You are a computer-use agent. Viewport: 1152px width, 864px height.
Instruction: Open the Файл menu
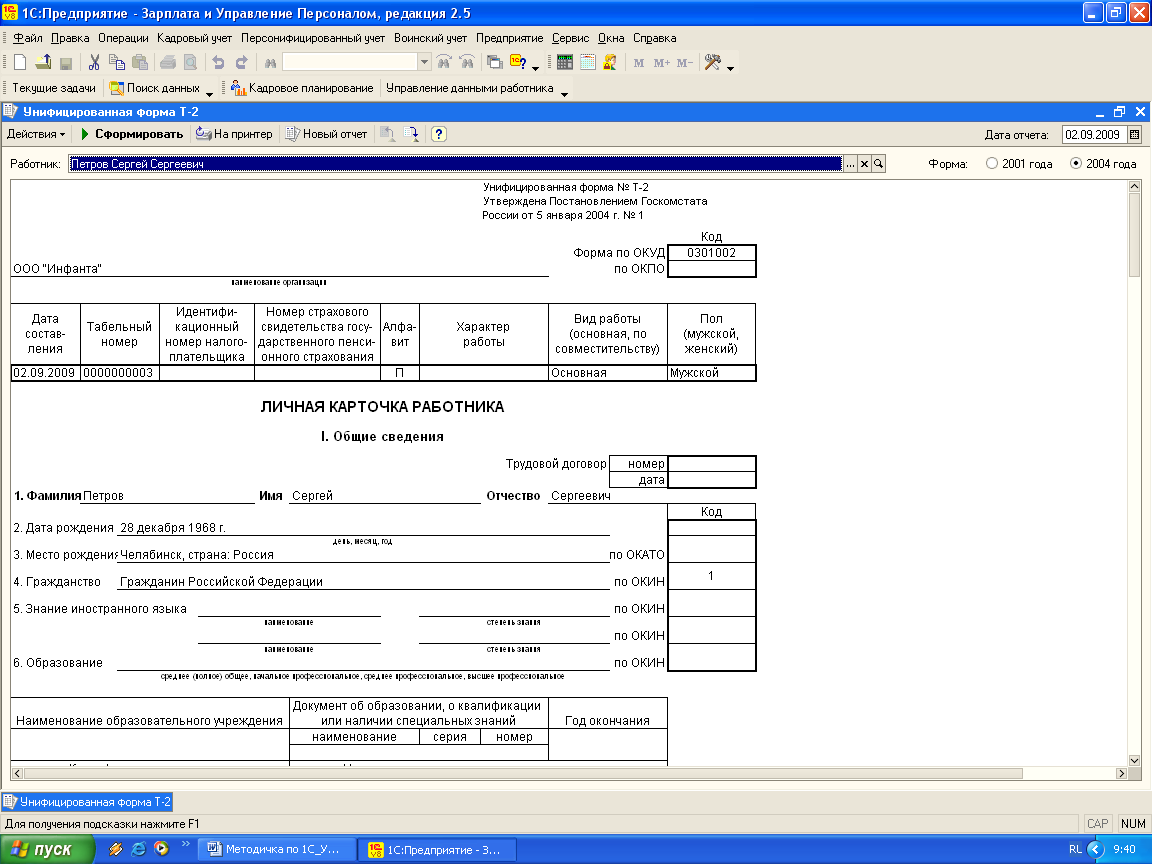(x=28, y=38)
